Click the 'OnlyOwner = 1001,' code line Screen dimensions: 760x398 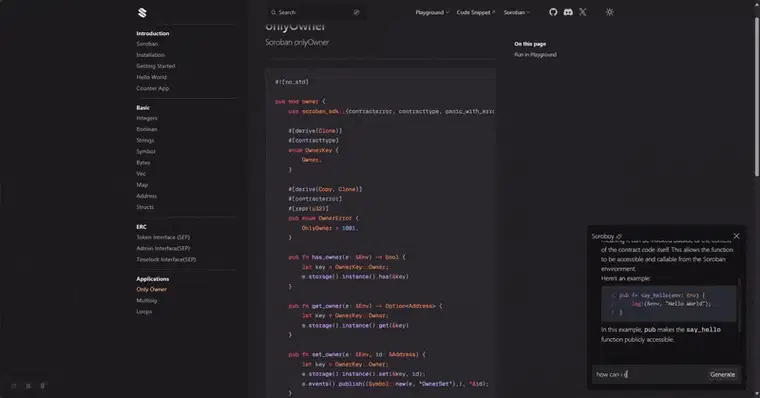click(x=330, y=228)
